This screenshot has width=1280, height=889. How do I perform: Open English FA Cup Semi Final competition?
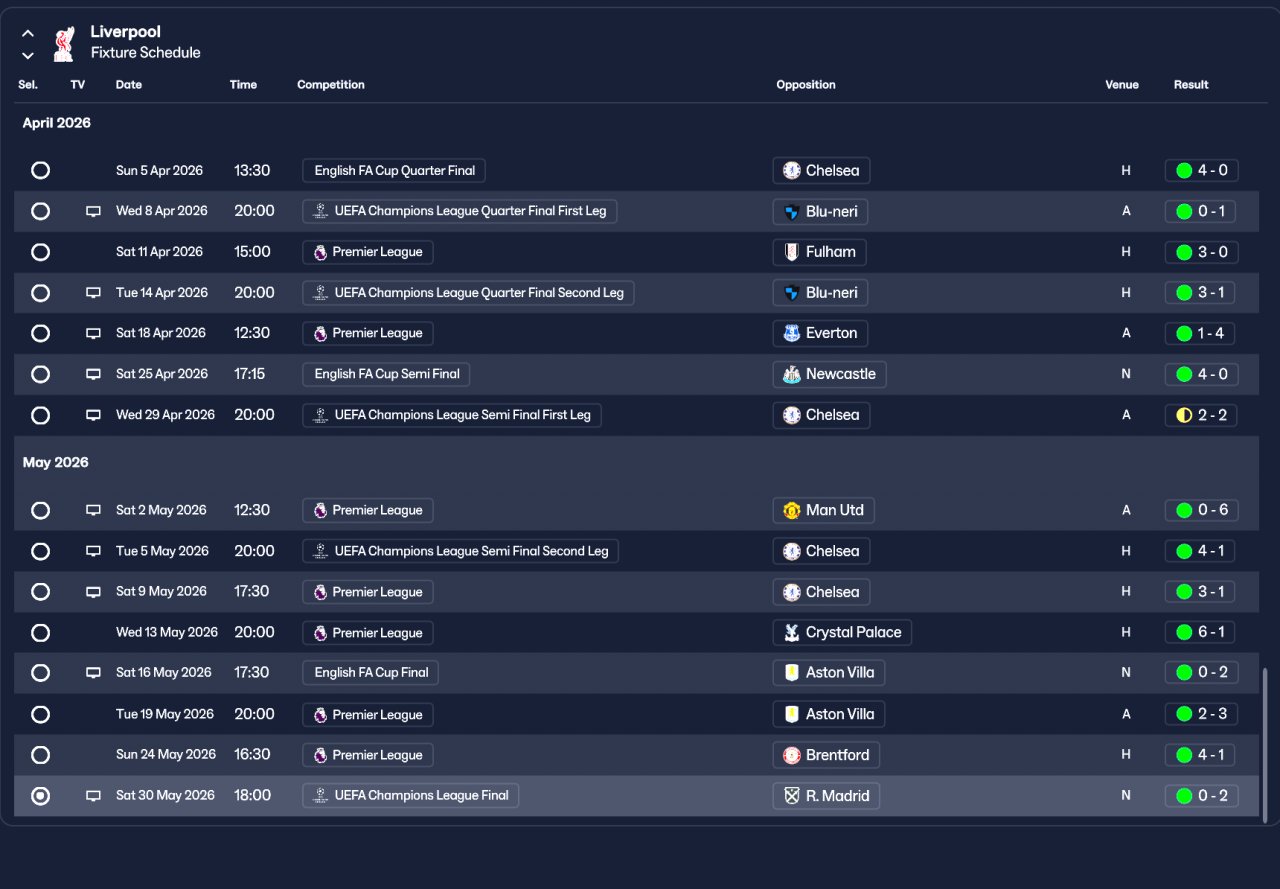(x=386, y=374)
